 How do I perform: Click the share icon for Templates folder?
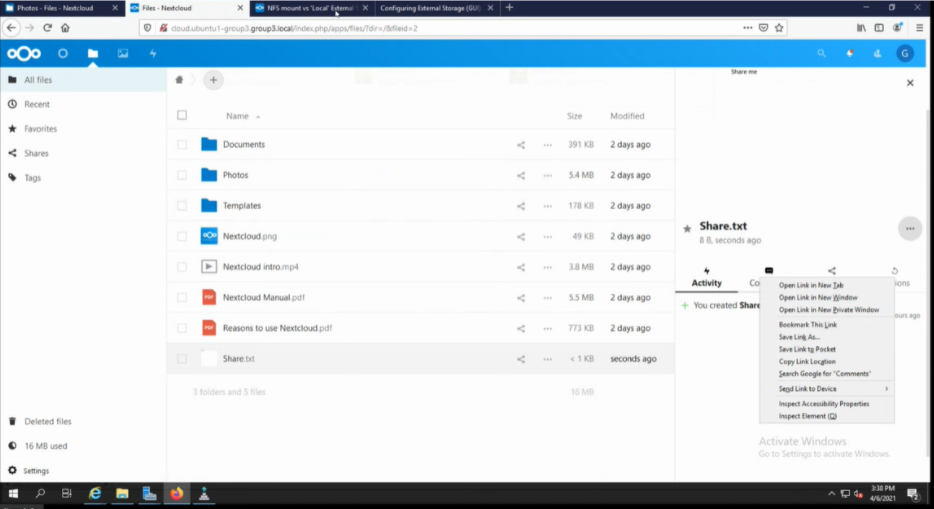pos(521,206)
